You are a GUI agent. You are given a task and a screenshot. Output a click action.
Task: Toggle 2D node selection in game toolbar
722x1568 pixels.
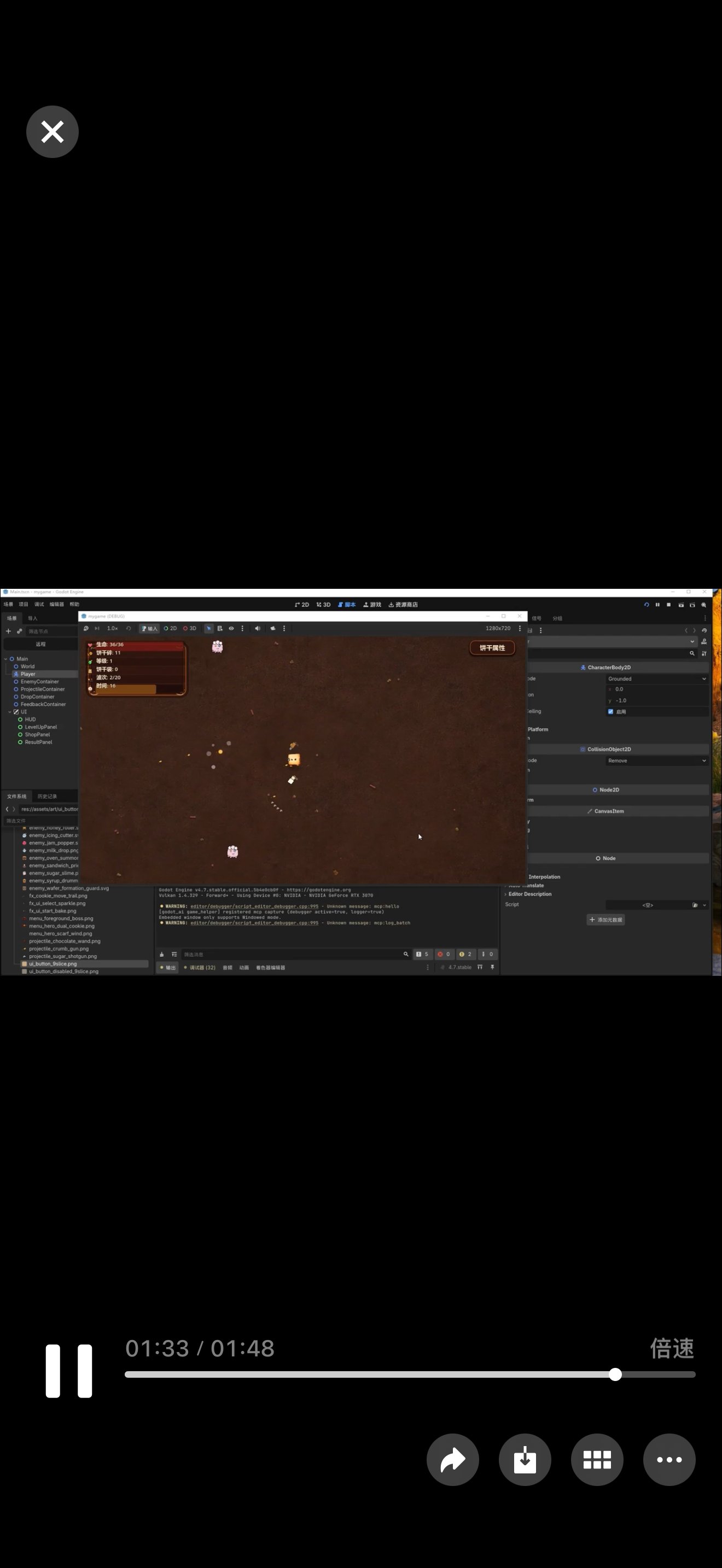click(x=171, y=628)
